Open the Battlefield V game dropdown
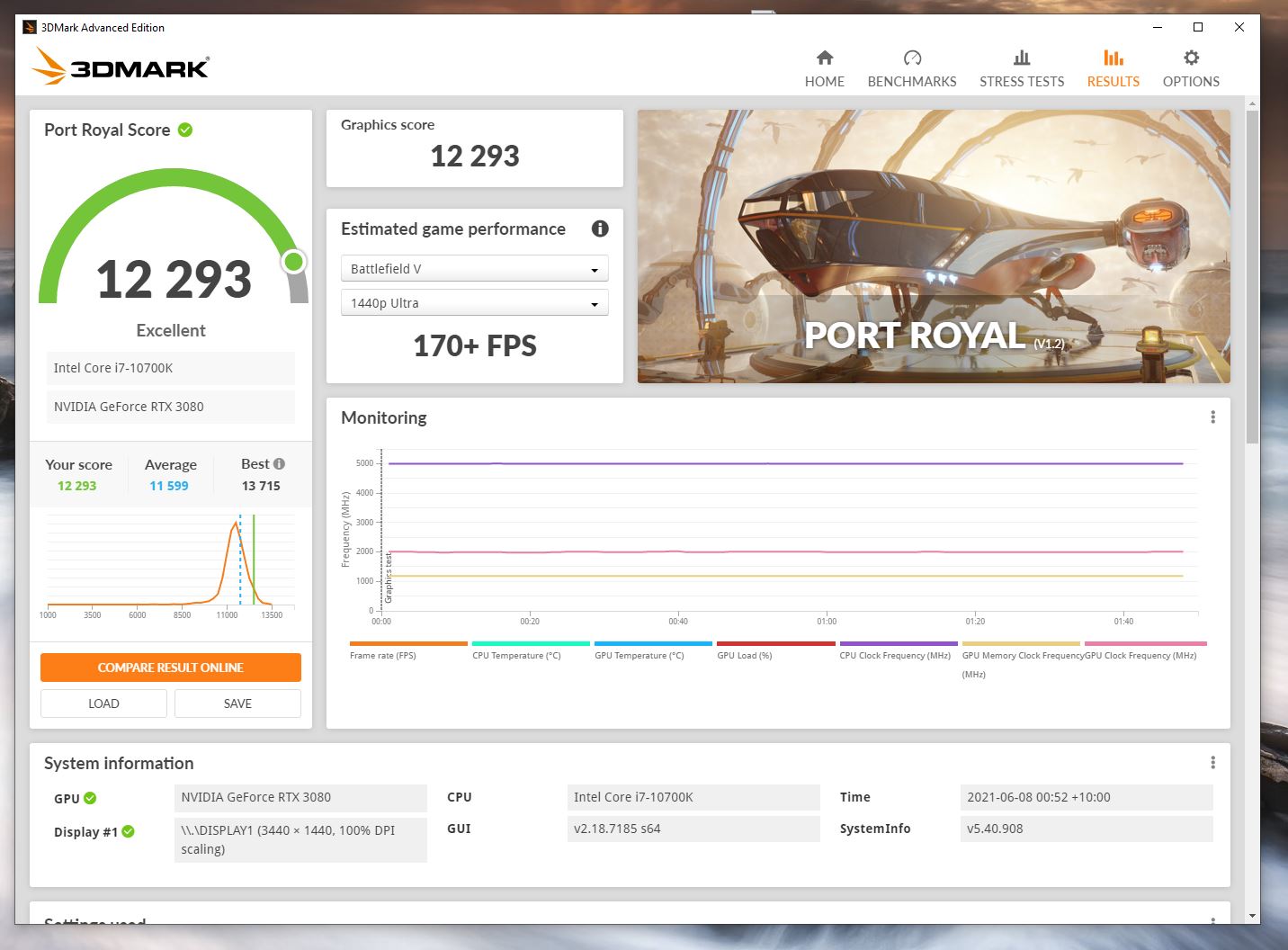The image size is (1288, 950). pos(475,268)
